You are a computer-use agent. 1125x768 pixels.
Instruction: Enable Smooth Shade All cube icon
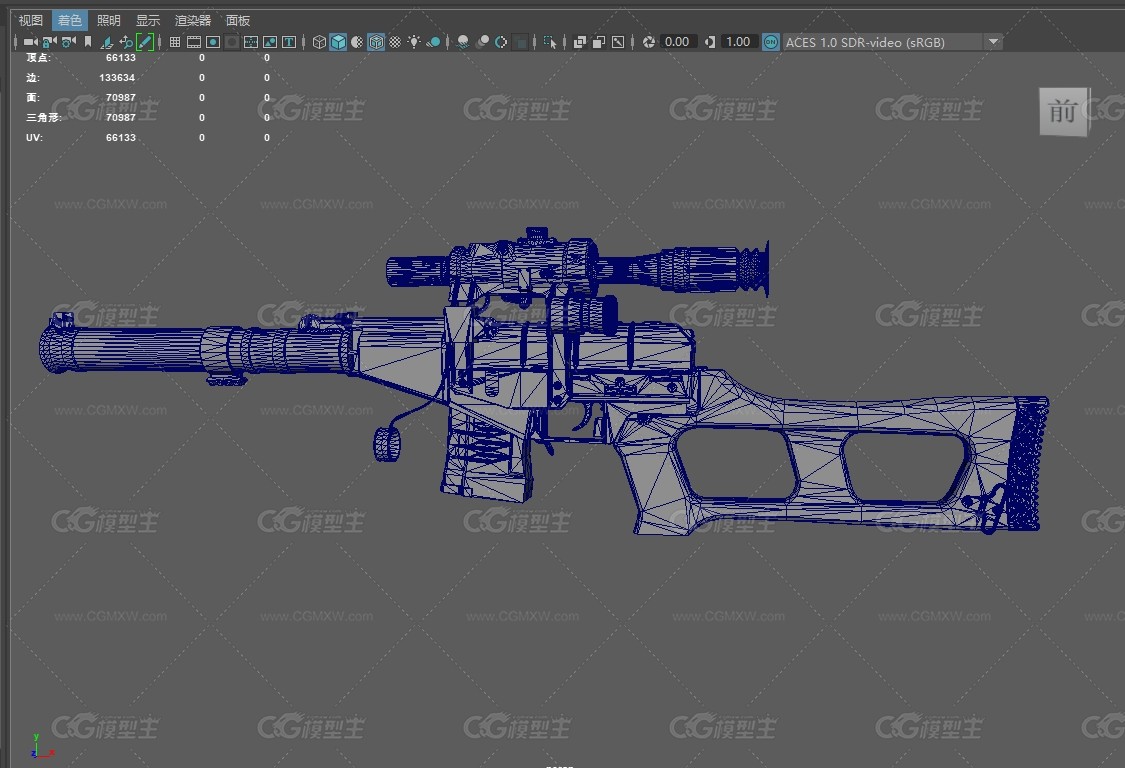pyautogui.click(x=338, y=42)
